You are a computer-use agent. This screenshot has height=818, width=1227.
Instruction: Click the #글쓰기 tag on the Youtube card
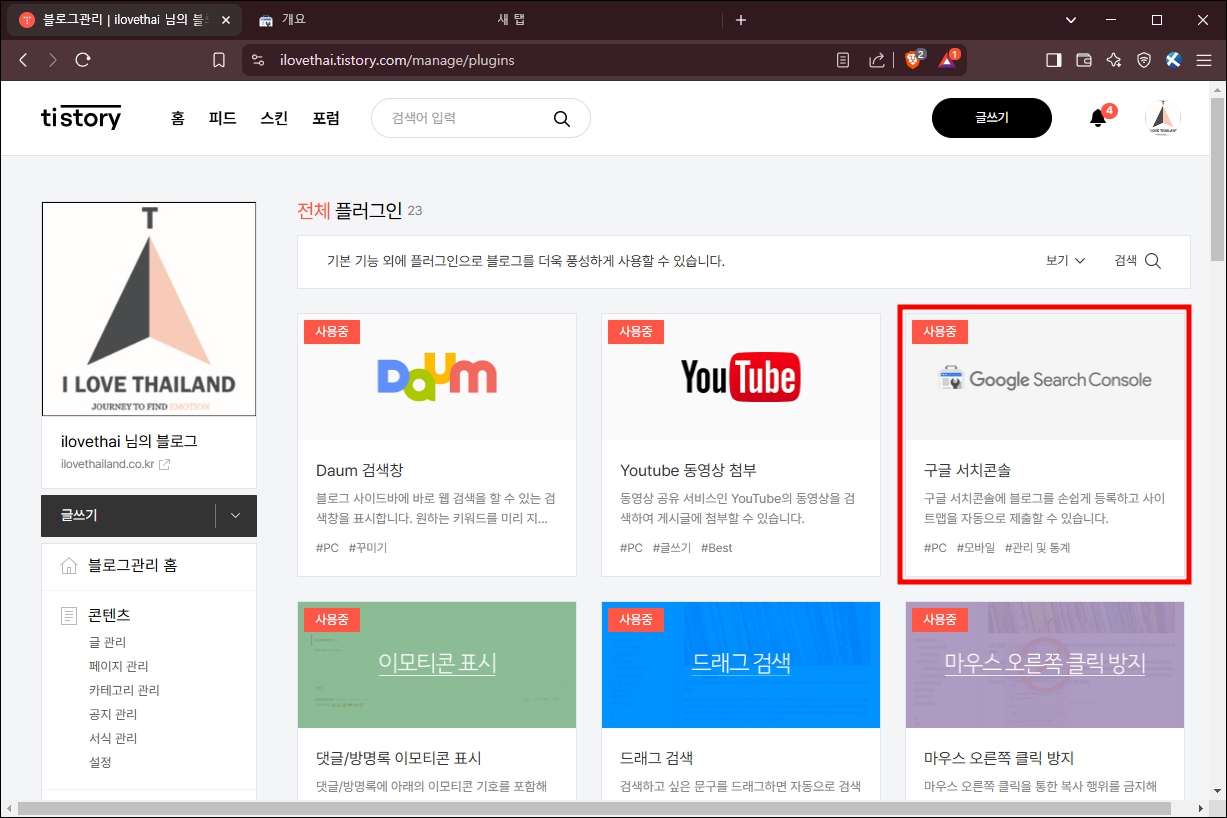671,548
